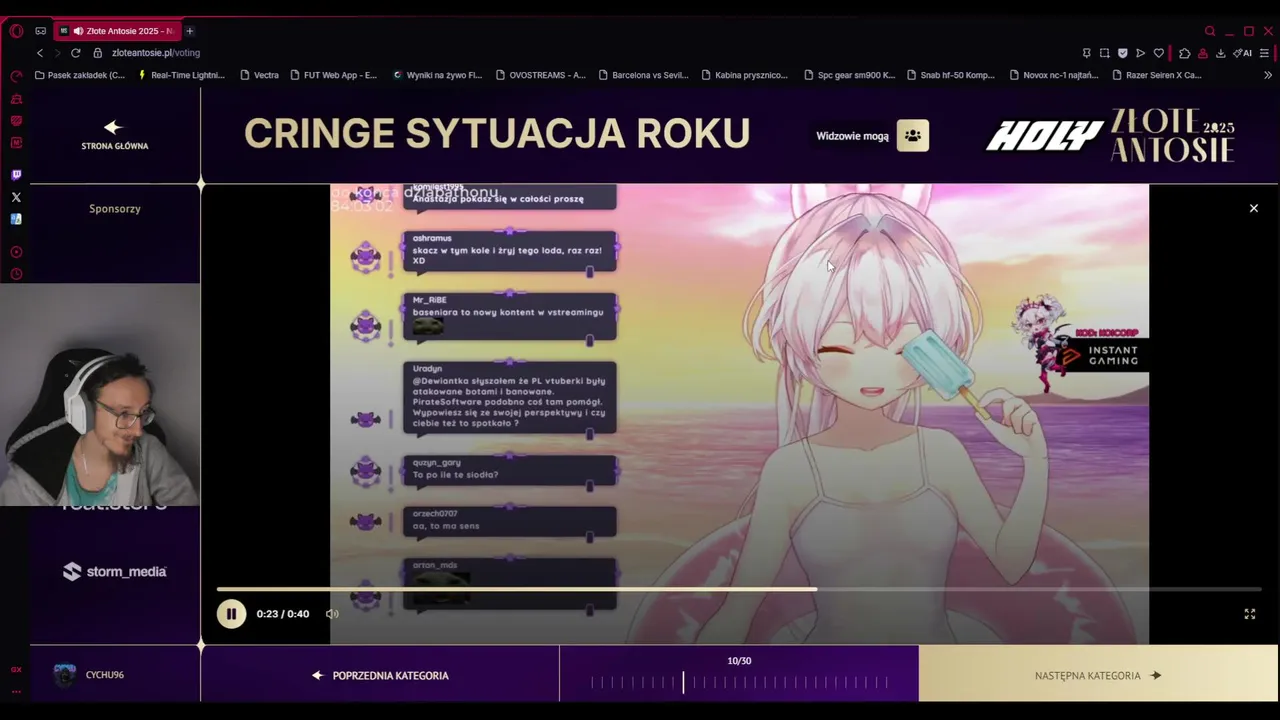
Task: Enter fullscreen for the video player
Action: click(x=1249, y=614)
